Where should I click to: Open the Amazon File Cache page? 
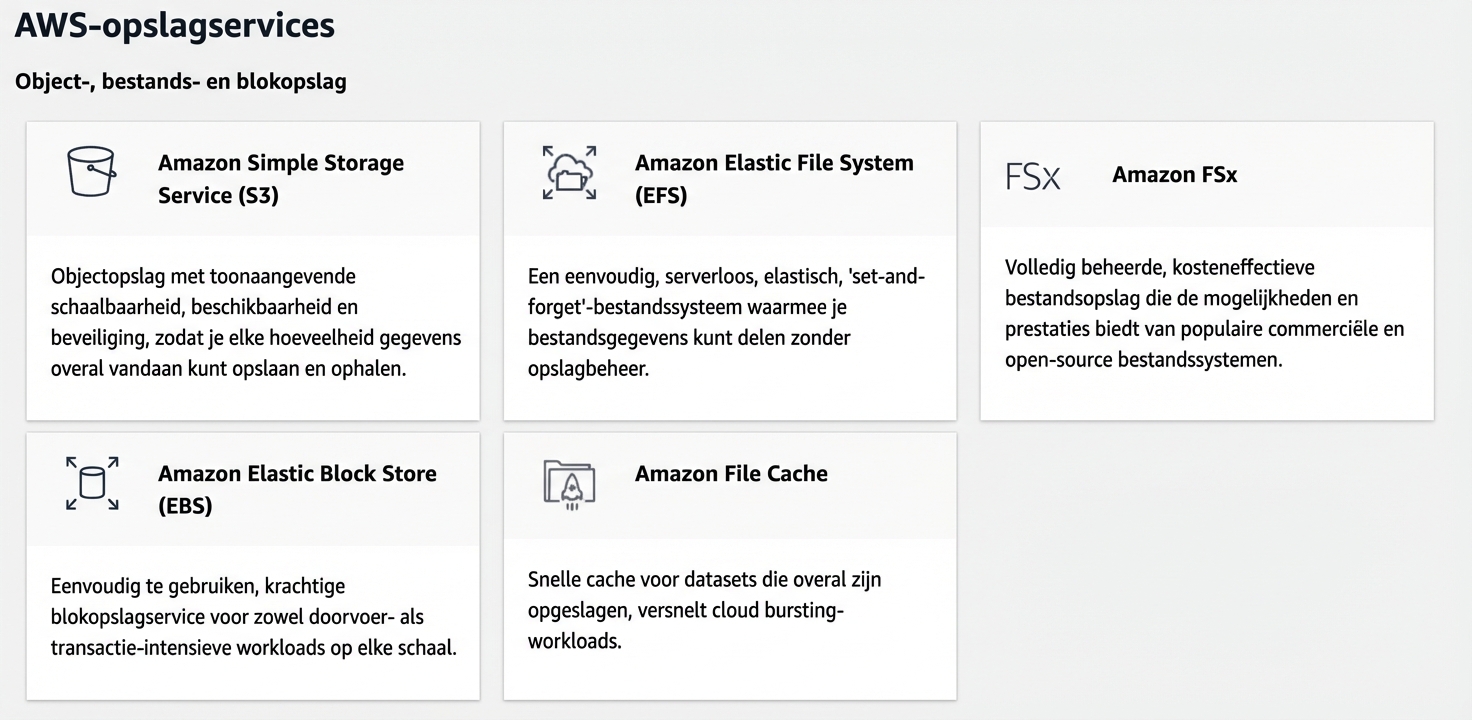[731, 474]
